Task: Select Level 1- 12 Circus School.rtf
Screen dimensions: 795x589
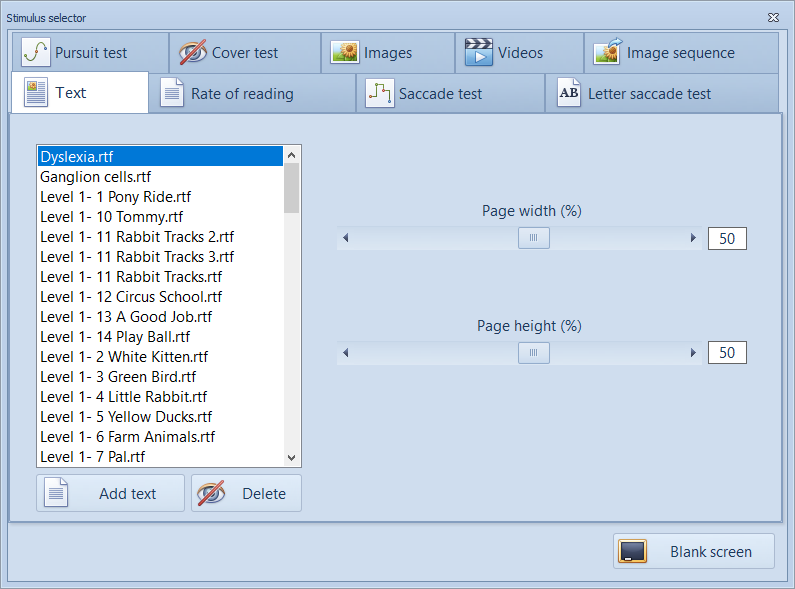Action: pos(131,297)
